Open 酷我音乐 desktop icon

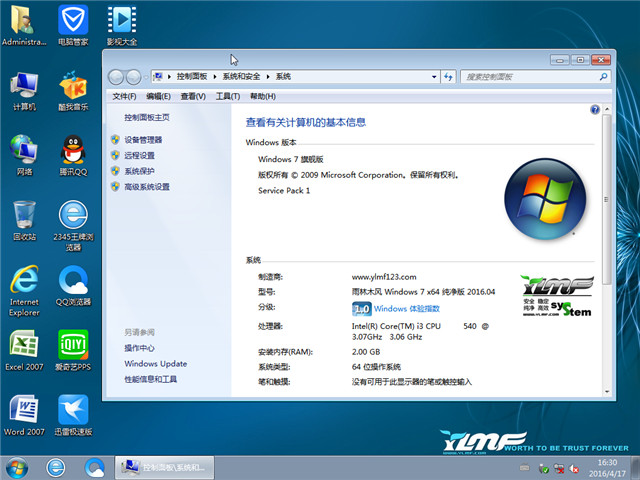[73, 91]
